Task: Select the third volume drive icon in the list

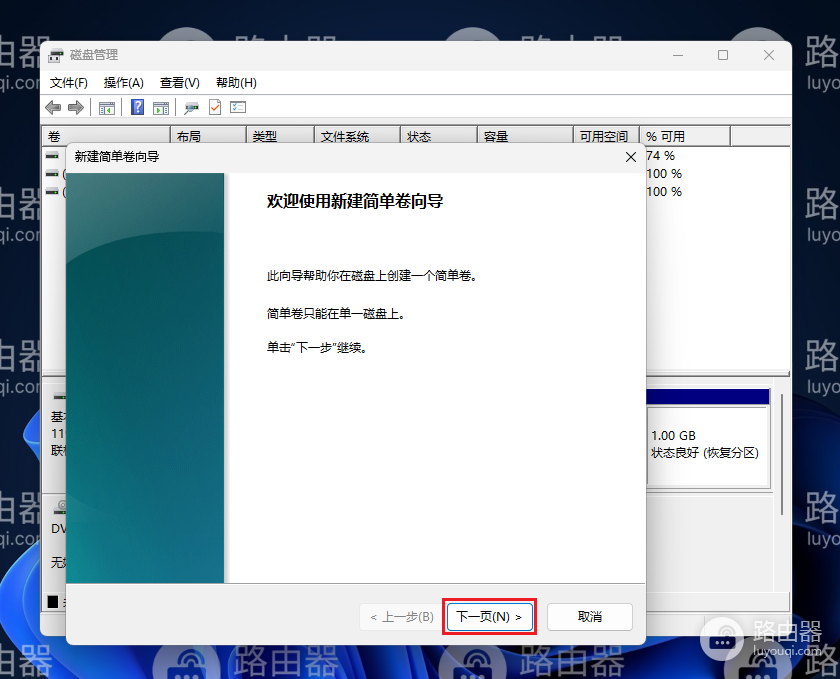Action: [x=52, y=191]
